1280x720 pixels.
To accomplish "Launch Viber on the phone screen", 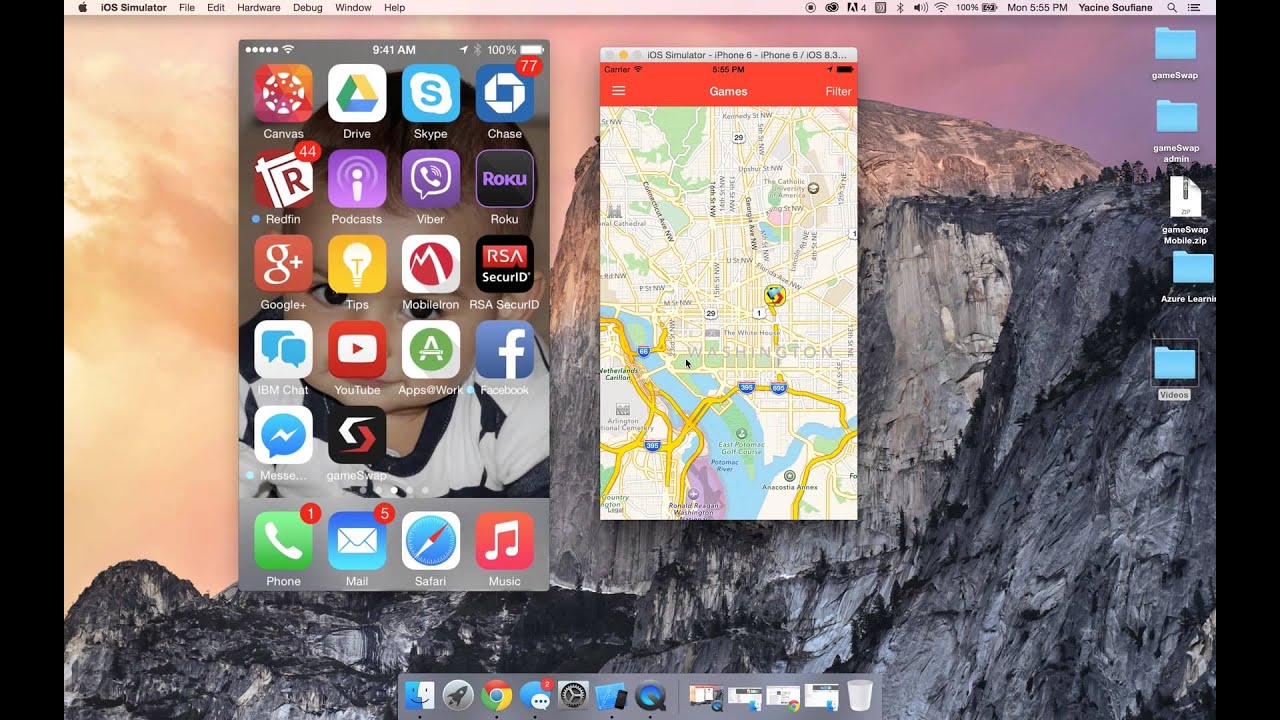I will [x=431, y=179].
